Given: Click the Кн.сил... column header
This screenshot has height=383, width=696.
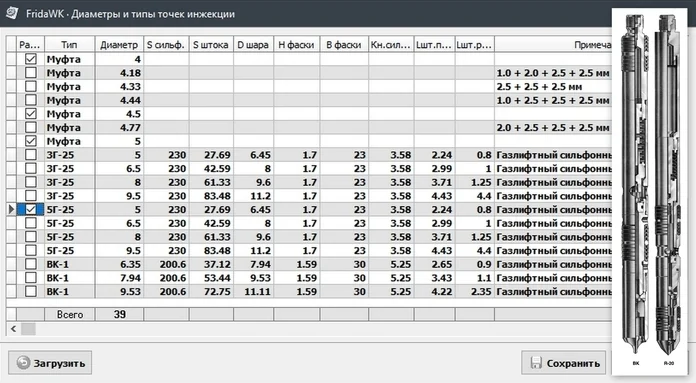Looking at the screenshot, I should (391, 44).
